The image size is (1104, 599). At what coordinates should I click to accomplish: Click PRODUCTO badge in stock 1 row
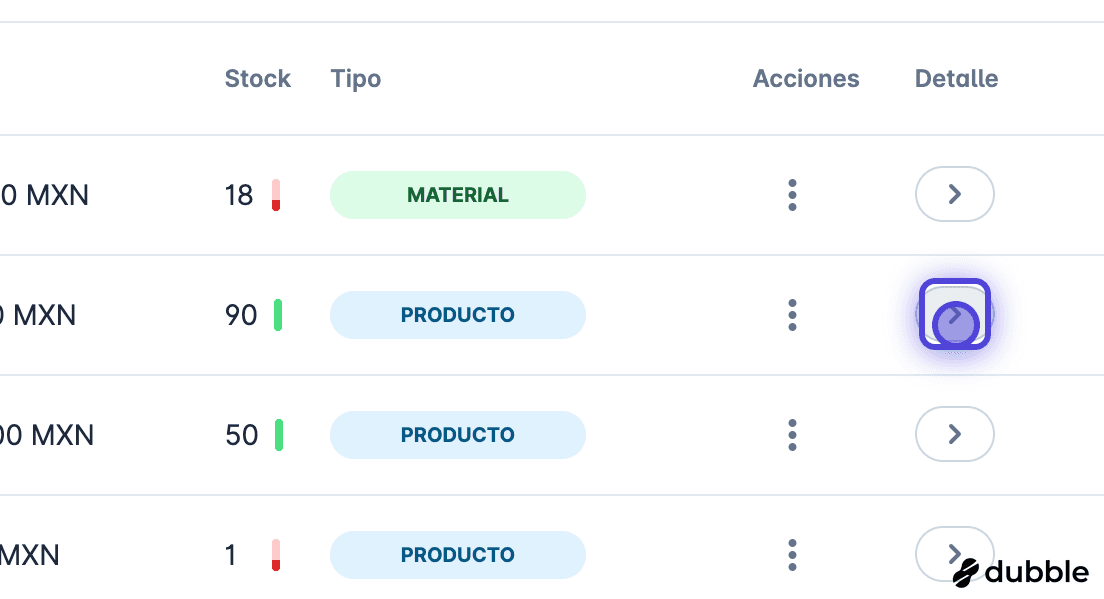[x=458, y=555]
